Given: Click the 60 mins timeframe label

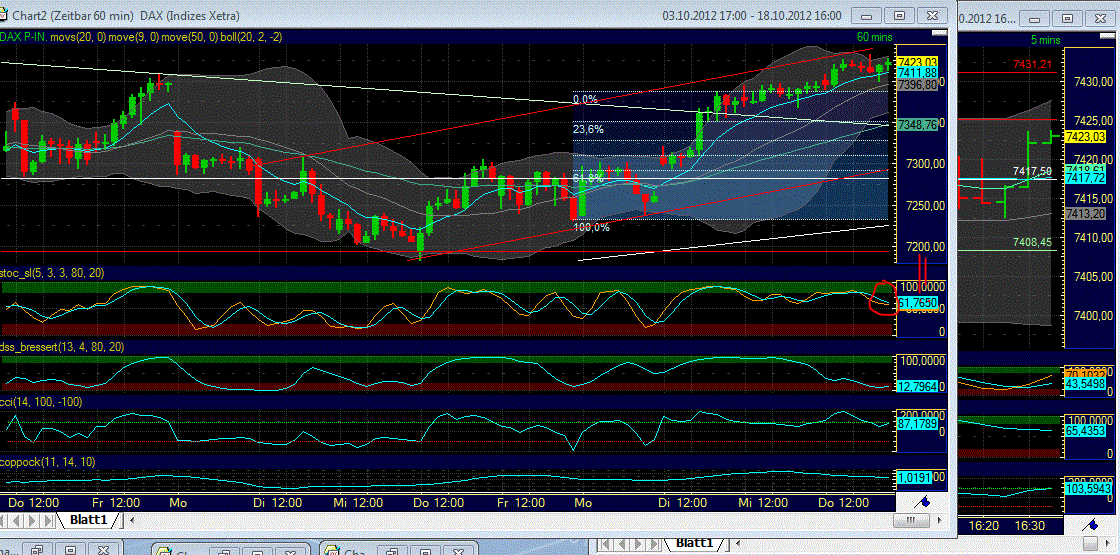Looking at the screenshot, I should pyautogui.click(x=874, y=36).
